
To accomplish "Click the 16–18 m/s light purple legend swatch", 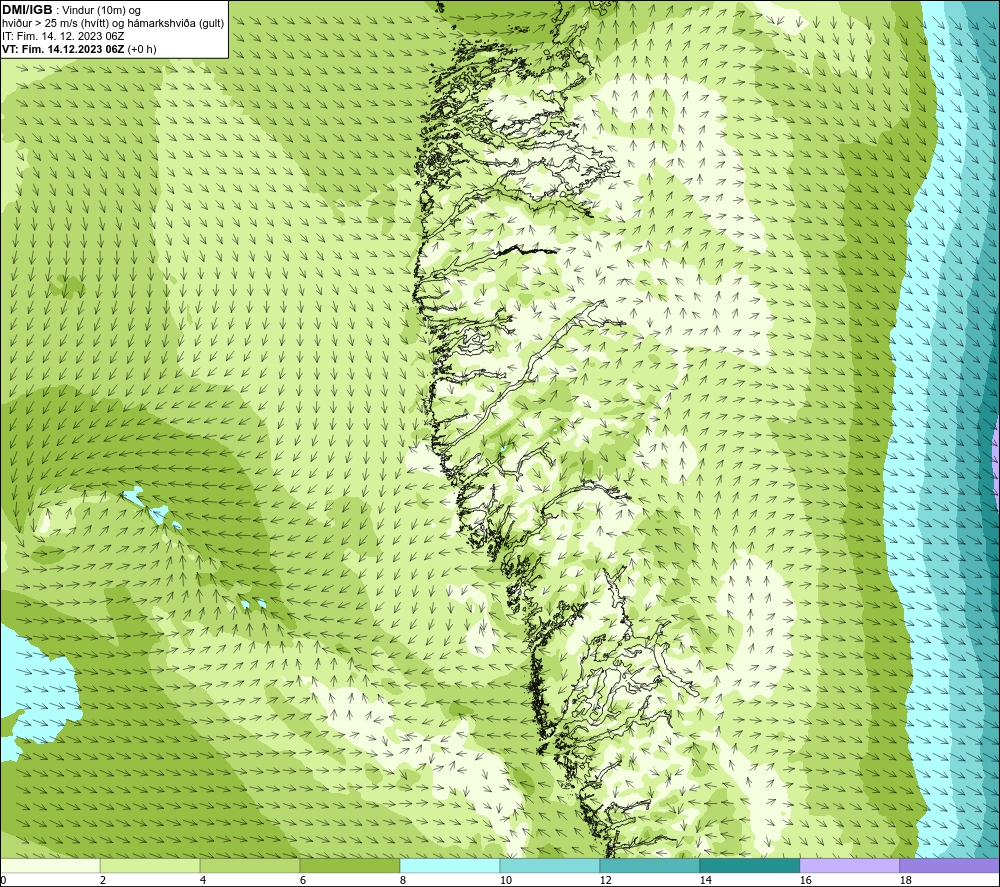I will click(x=849, y=865).
